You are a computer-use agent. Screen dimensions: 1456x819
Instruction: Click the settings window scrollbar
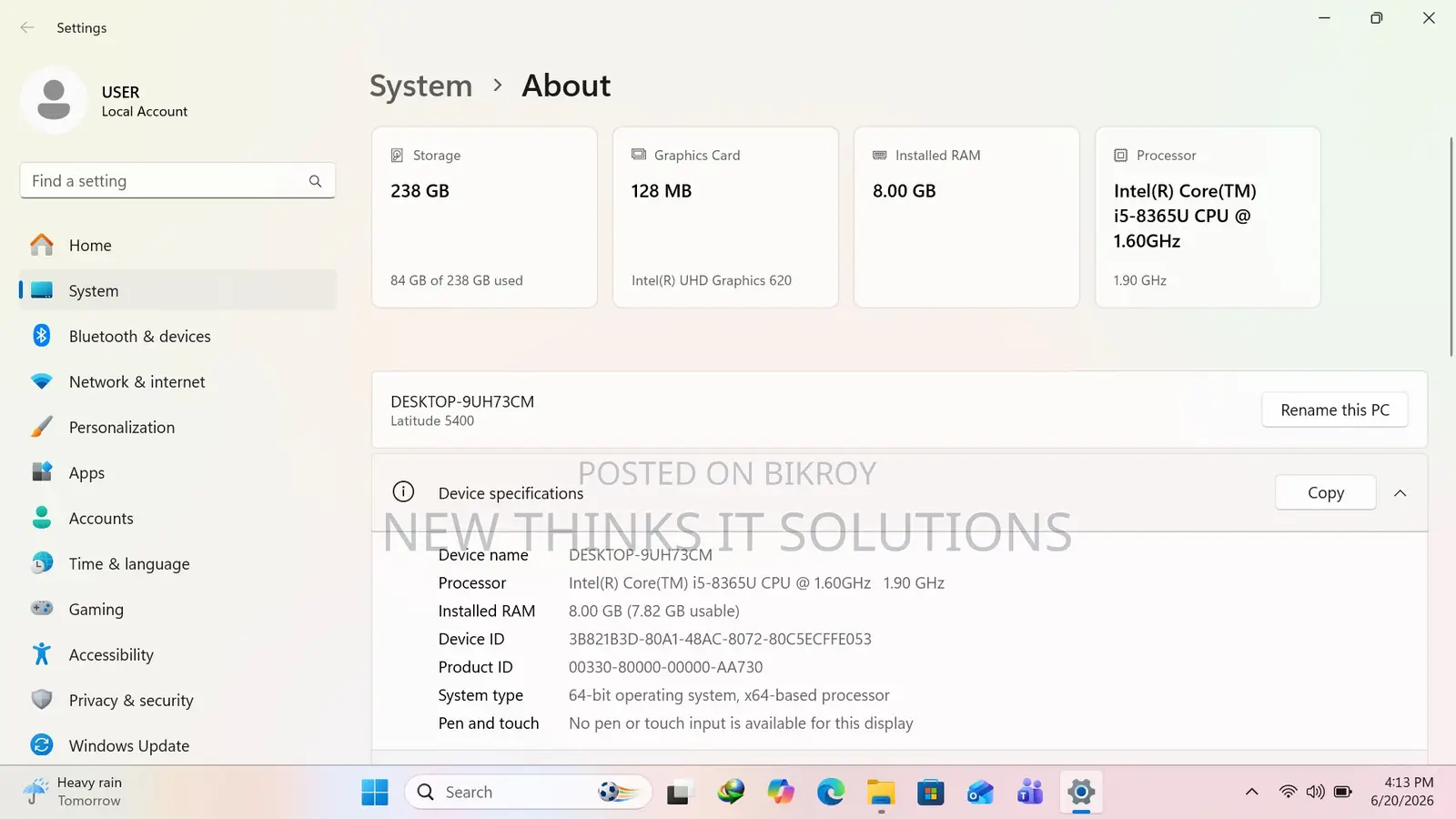coord(1451,246)
